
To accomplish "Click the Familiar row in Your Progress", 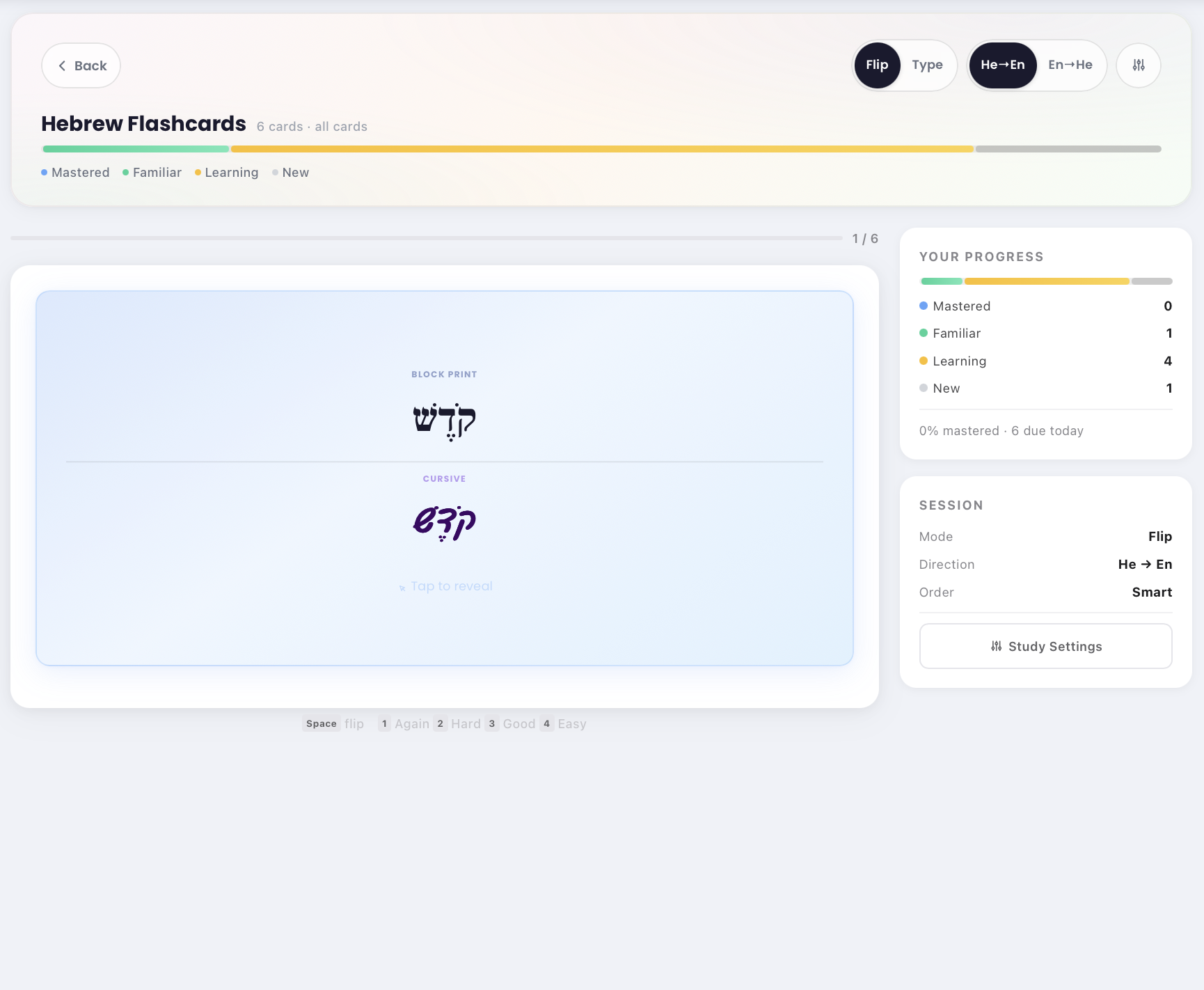I will click(x=1045, y=333).
